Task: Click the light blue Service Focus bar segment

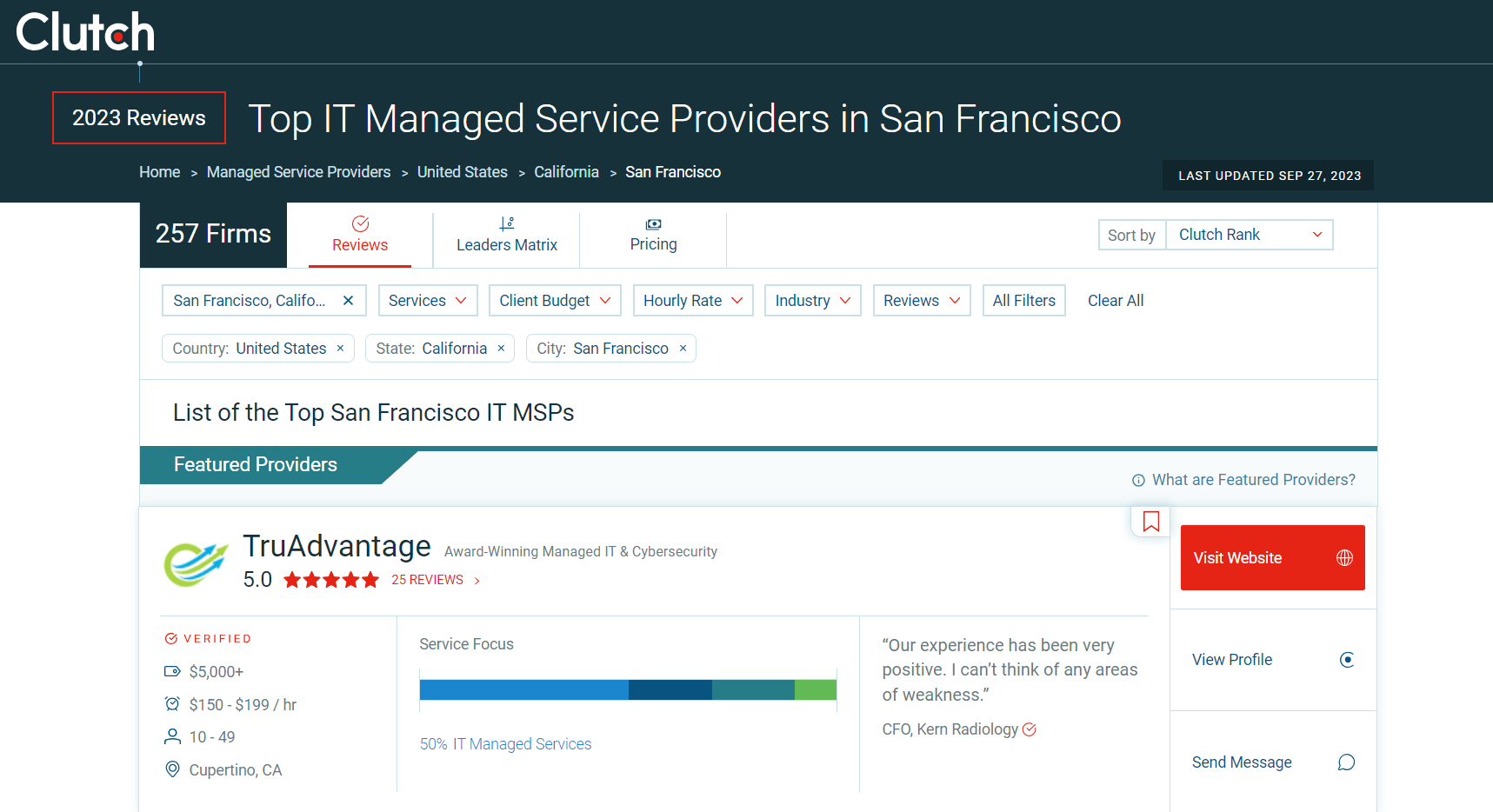Action: tap(524, 690)
